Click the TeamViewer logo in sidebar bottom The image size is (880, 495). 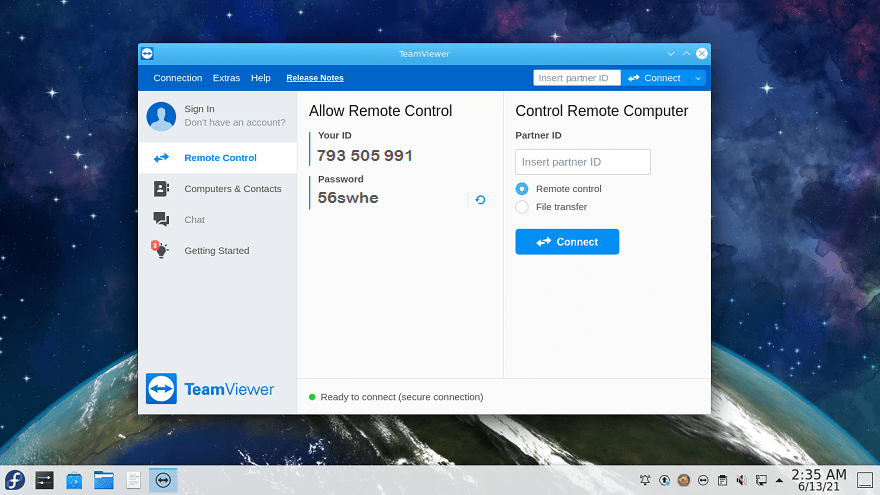[x=210, y=388]
